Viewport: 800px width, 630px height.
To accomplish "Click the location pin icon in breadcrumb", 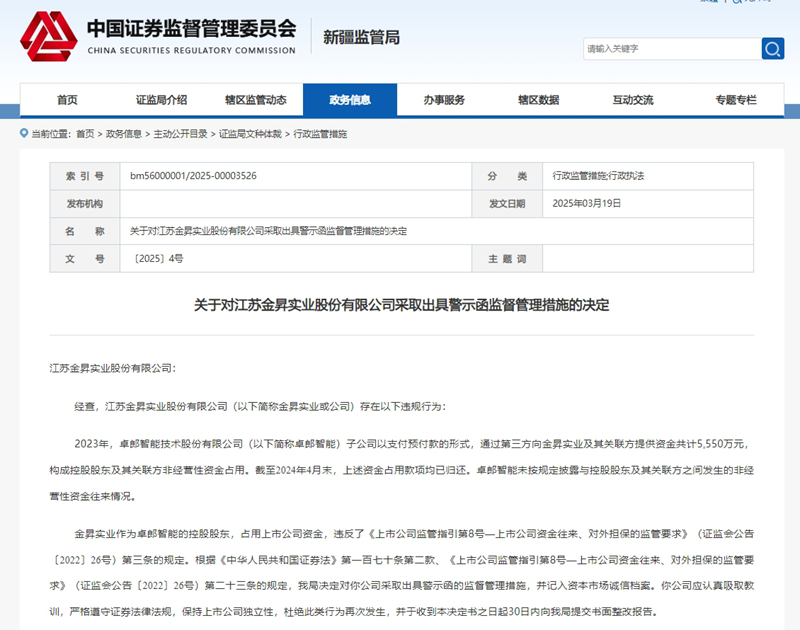I will pyautogui.click(x=23, y=133).
